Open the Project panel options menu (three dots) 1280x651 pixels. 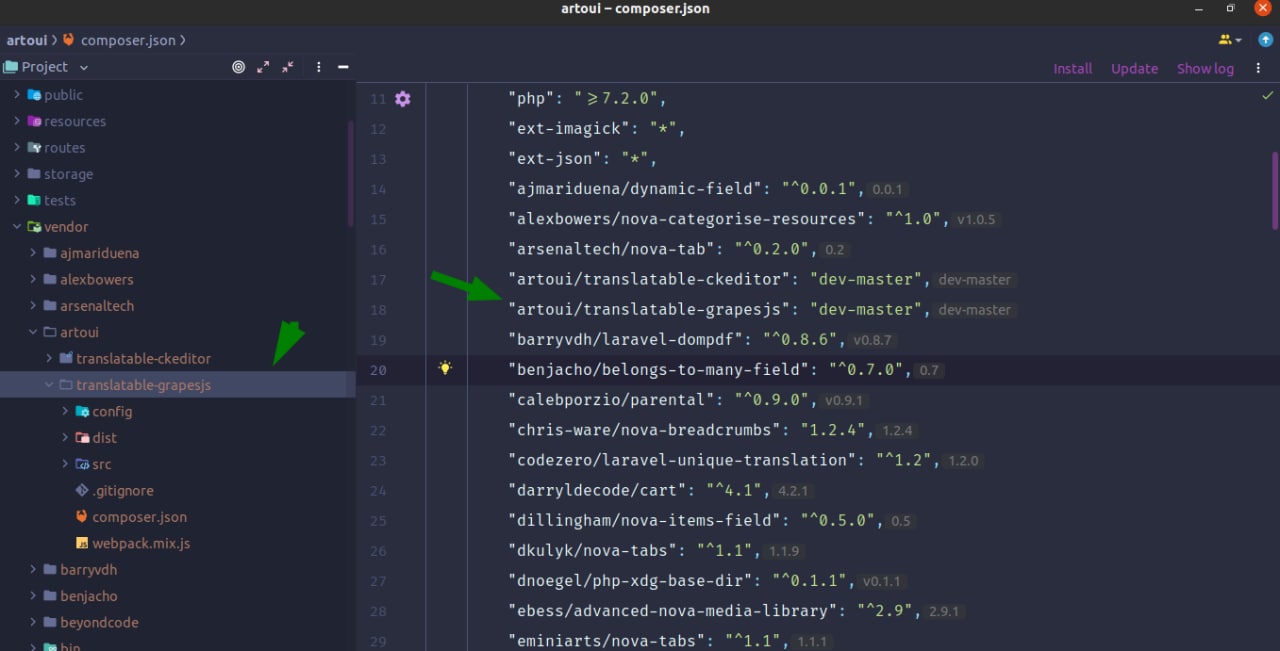pyautogui.click(x=319, y=67)
